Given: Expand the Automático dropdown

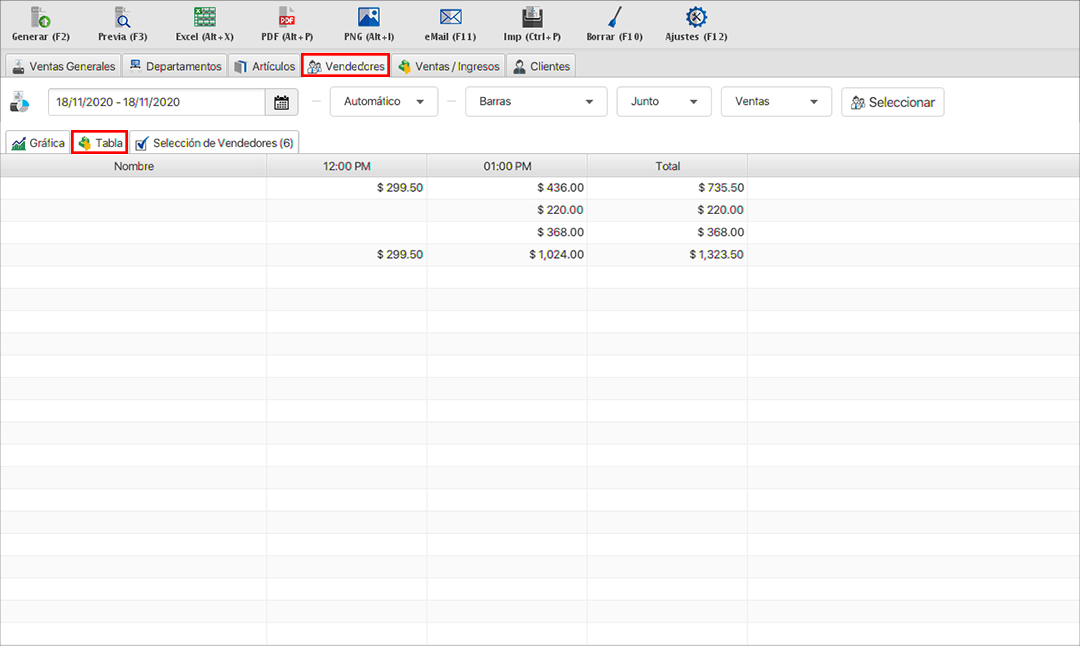Looking at the screenshot, I should click(x=383, y=102).
